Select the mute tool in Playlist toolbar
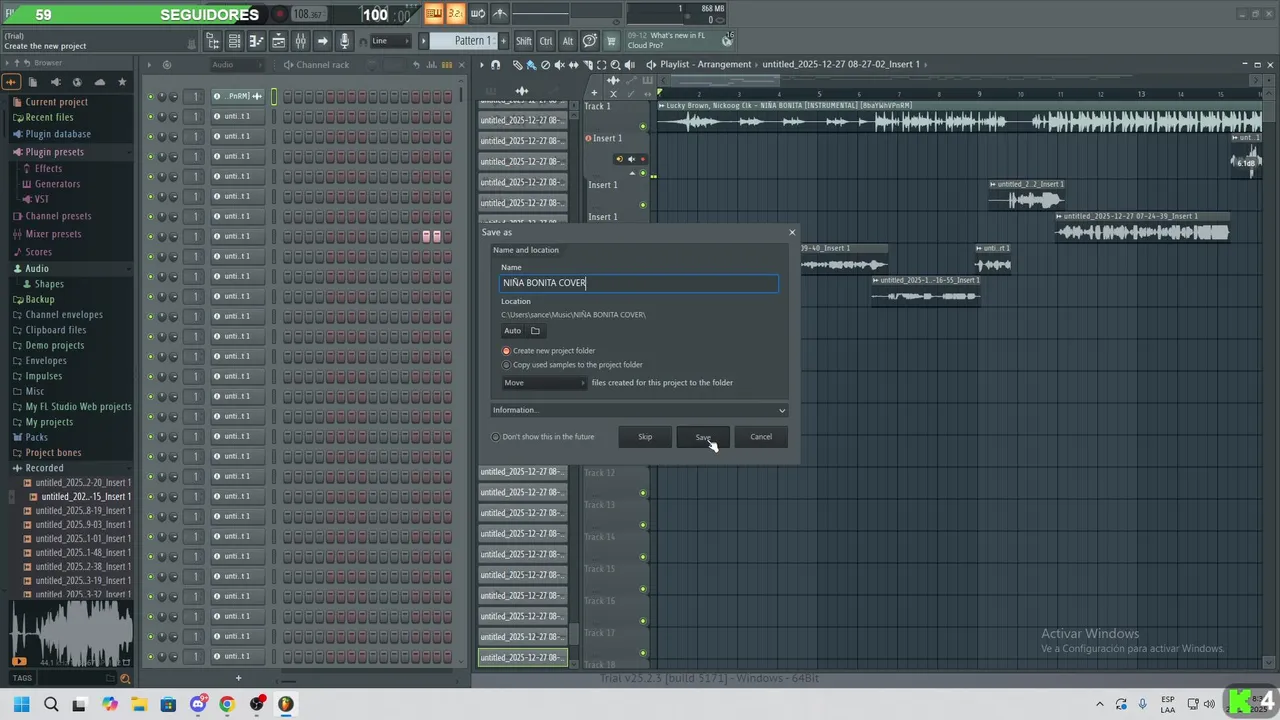Image resolution: width=1280 pixels, height=720 pixels. tap(558, 64)
